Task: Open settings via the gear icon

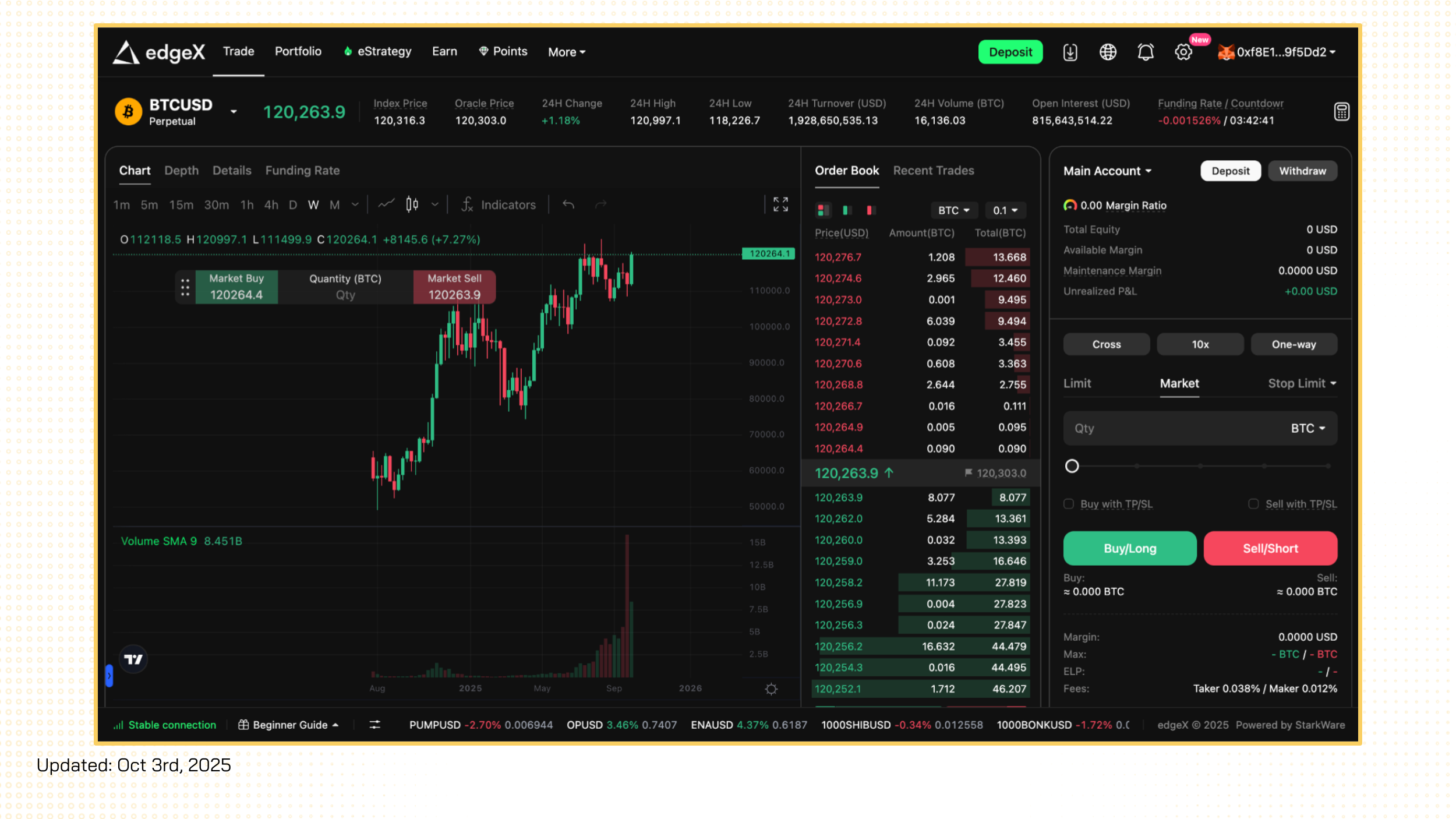Action: [x=1183, y=52]
